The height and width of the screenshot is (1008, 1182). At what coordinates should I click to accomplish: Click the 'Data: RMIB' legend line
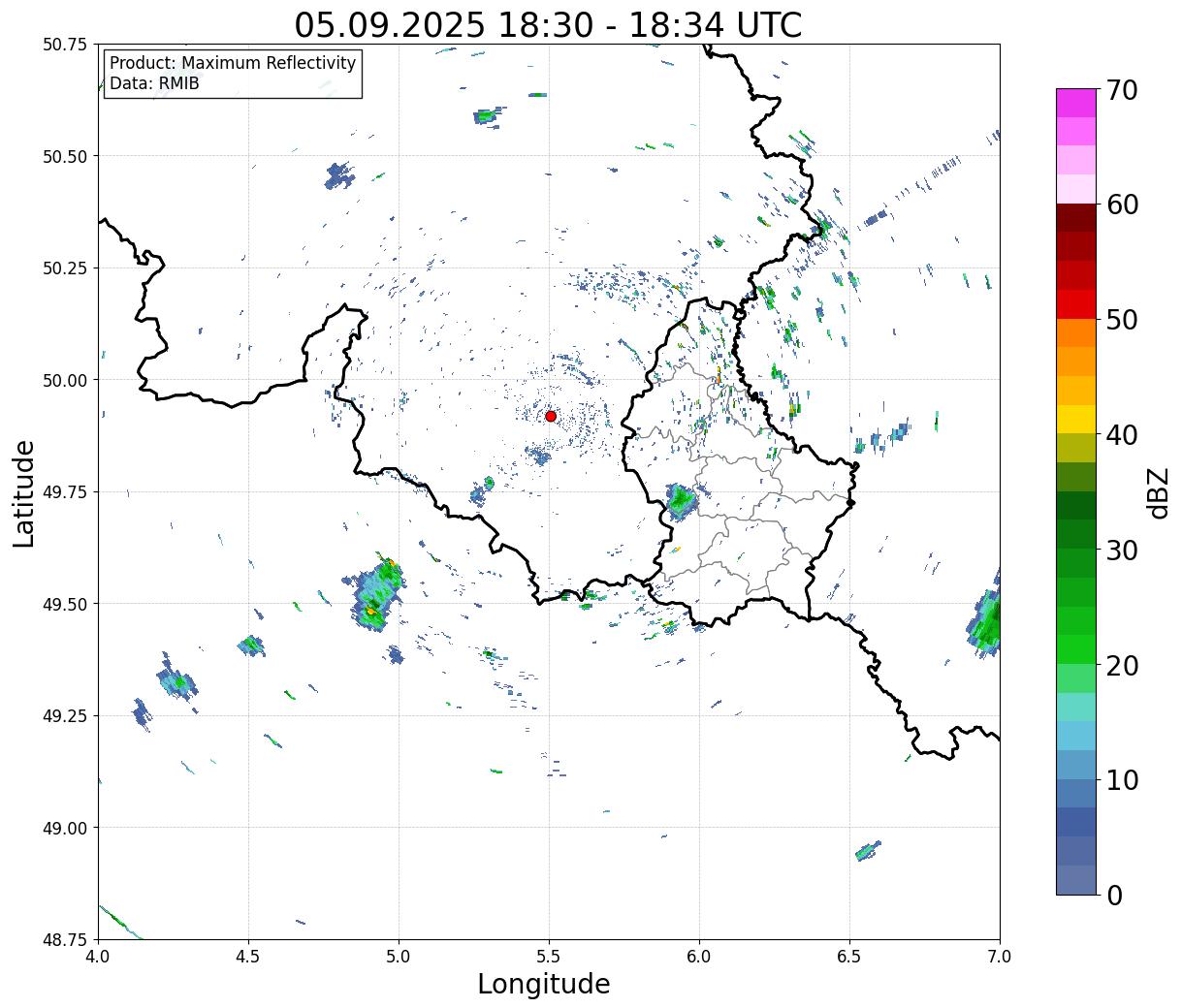point(154,83)
